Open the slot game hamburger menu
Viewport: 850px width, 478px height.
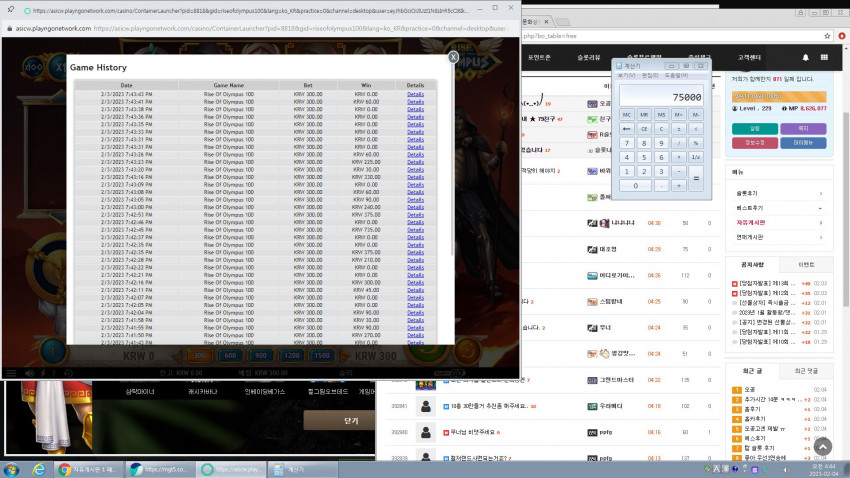point(11,373)
